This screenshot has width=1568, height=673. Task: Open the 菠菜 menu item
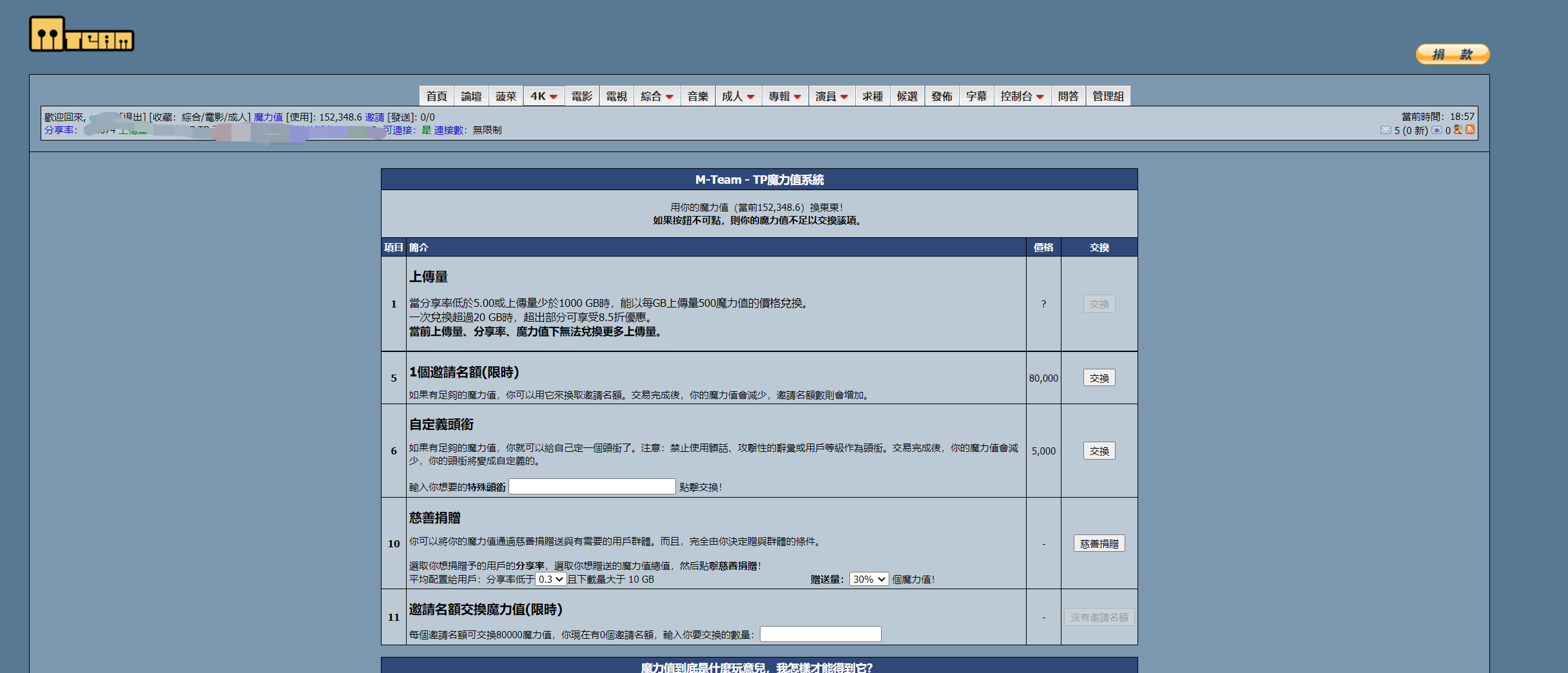[506, 96]
